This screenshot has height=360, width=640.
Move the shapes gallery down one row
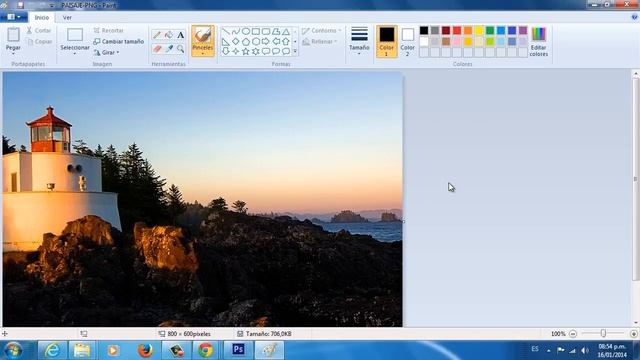tap(295, 41)
